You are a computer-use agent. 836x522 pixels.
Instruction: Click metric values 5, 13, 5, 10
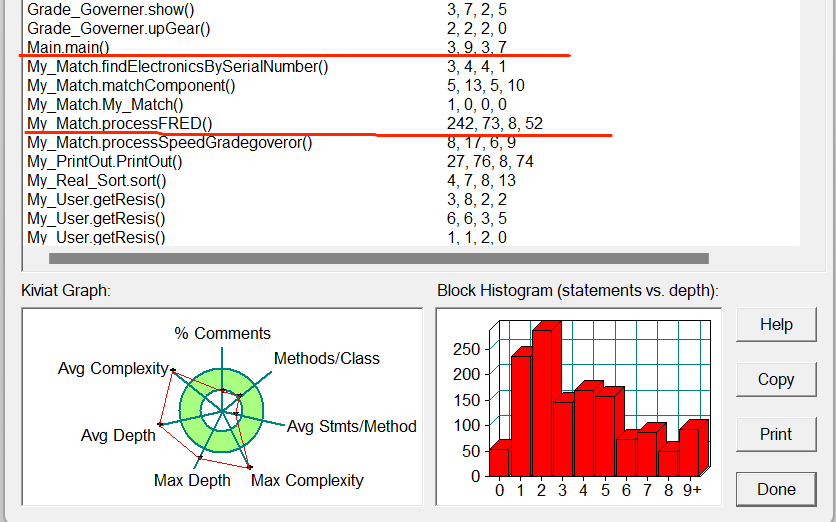[486, 85]
